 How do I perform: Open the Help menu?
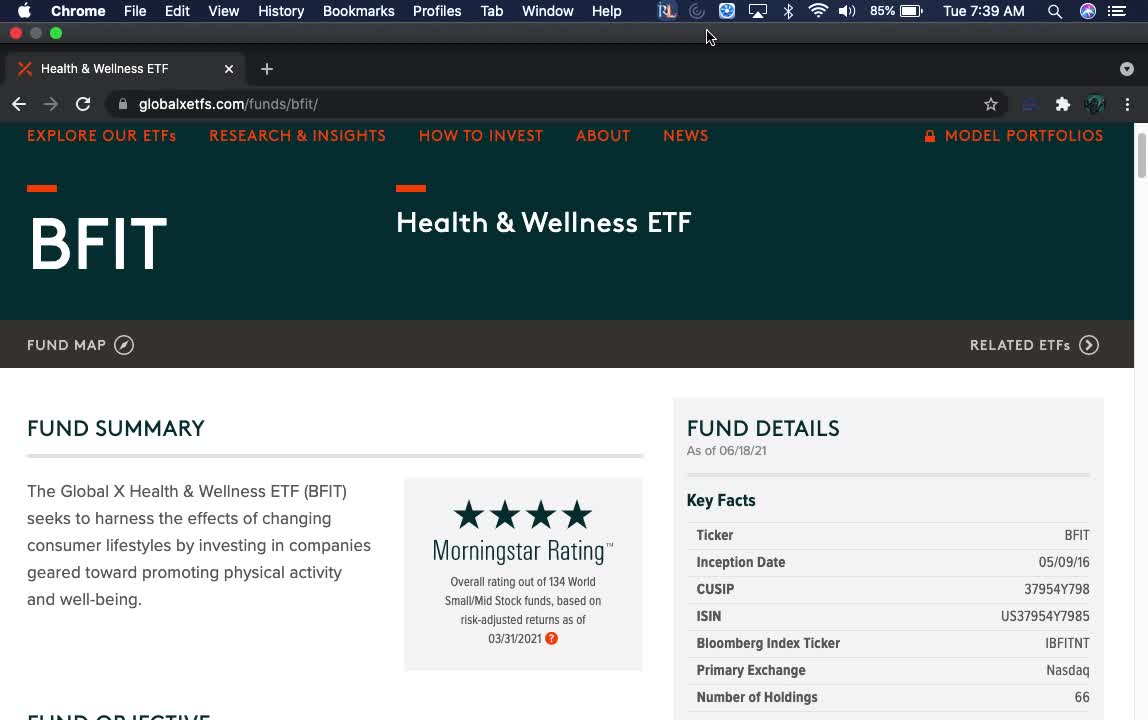(x=607, y=11)
